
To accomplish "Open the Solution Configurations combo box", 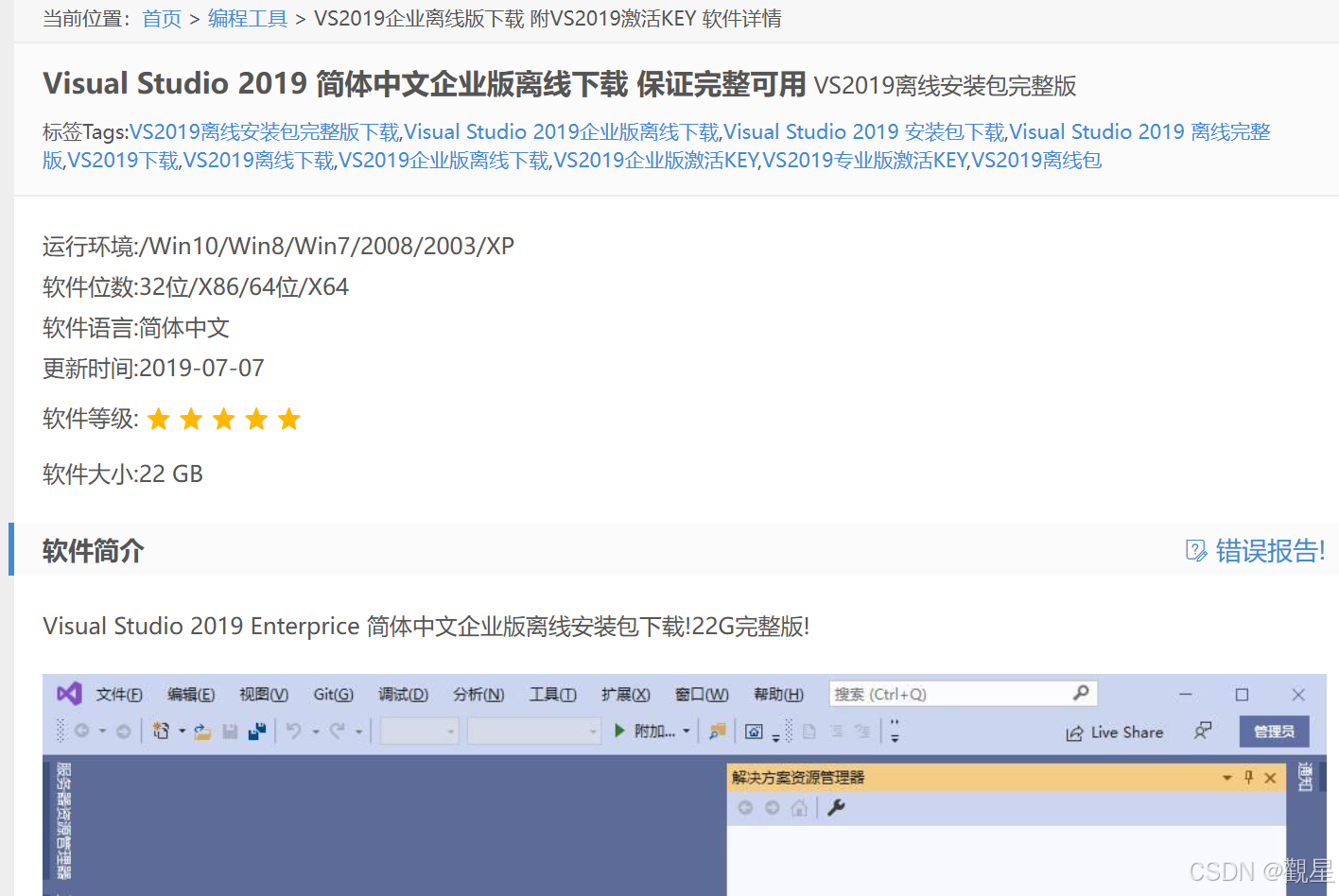I will (x=420, y=731).
